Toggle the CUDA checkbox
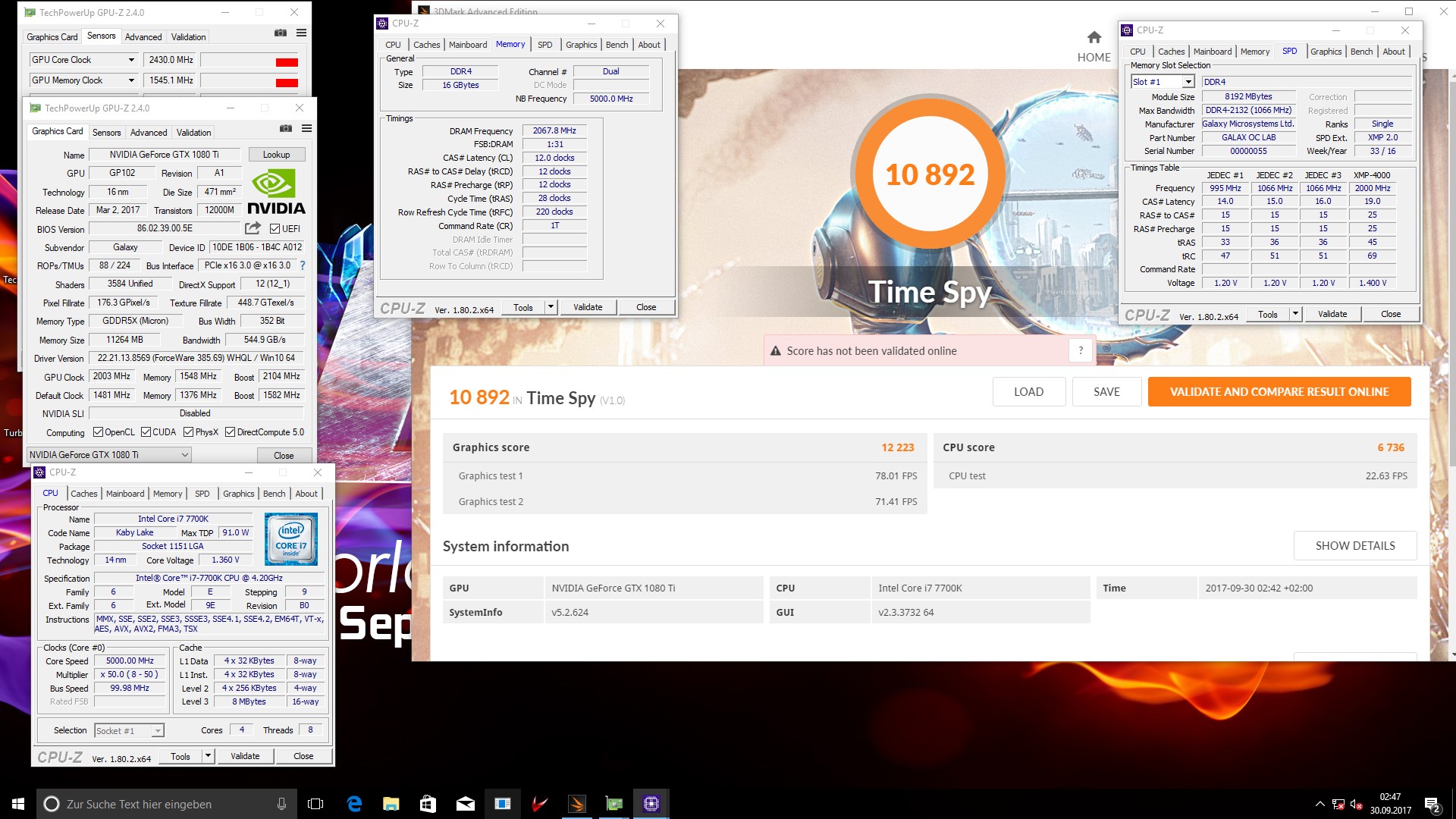Image resolution: width=1456 pixels, height=819 pixels. (x=146, y=432)
